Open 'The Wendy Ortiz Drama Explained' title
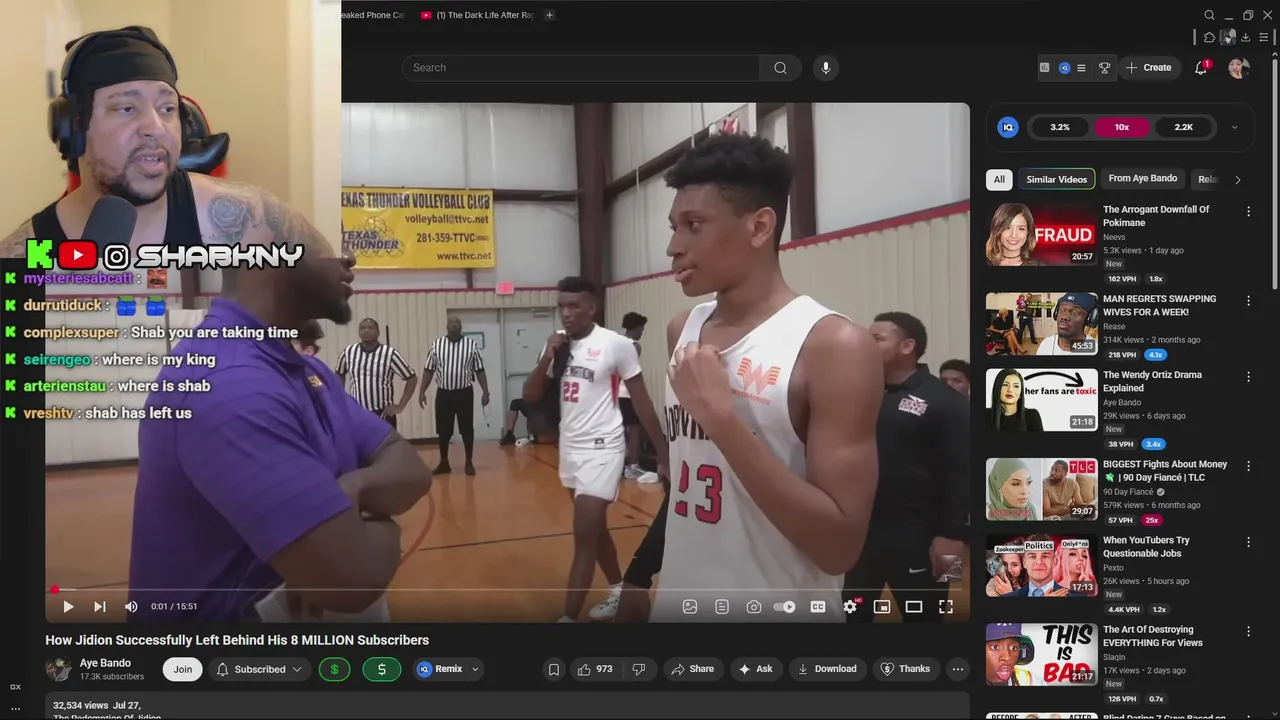 [1152, 381]
